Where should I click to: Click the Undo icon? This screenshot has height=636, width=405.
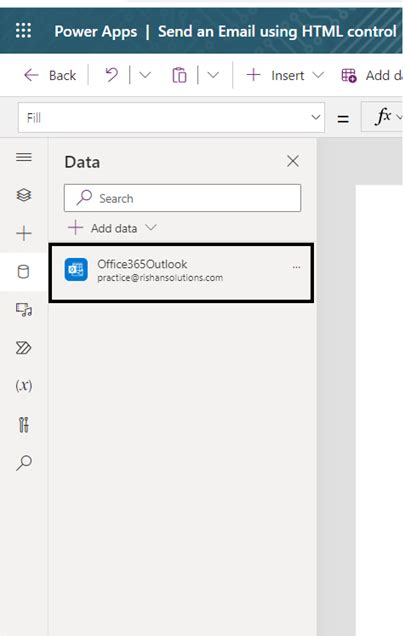point(112,75)
